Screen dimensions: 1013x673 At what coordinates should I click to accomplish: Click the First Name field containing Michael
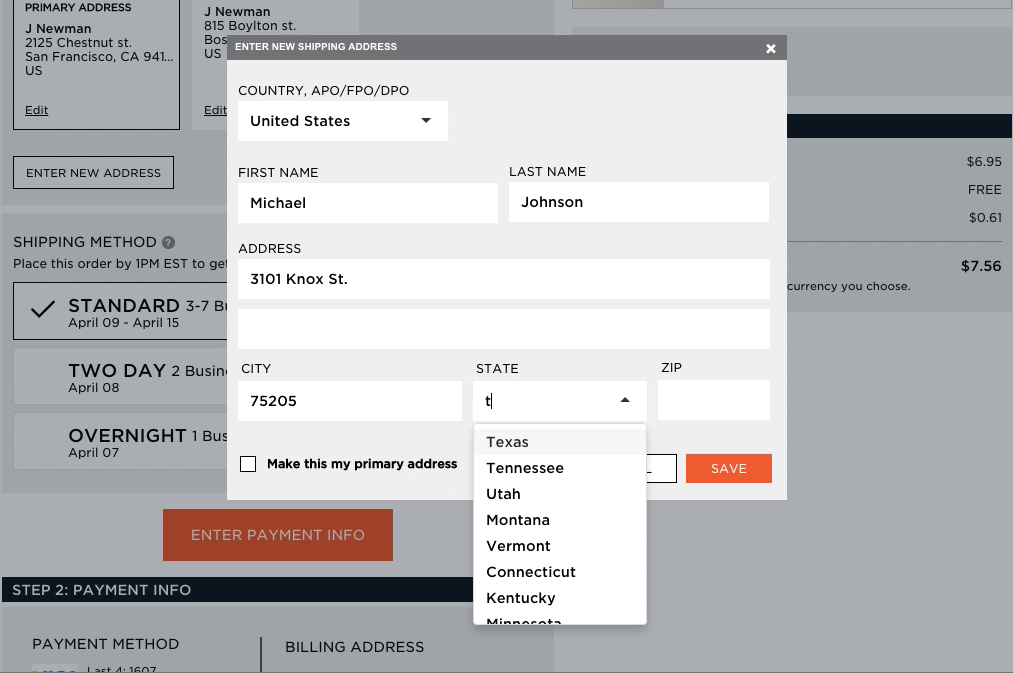click(367, 203)
